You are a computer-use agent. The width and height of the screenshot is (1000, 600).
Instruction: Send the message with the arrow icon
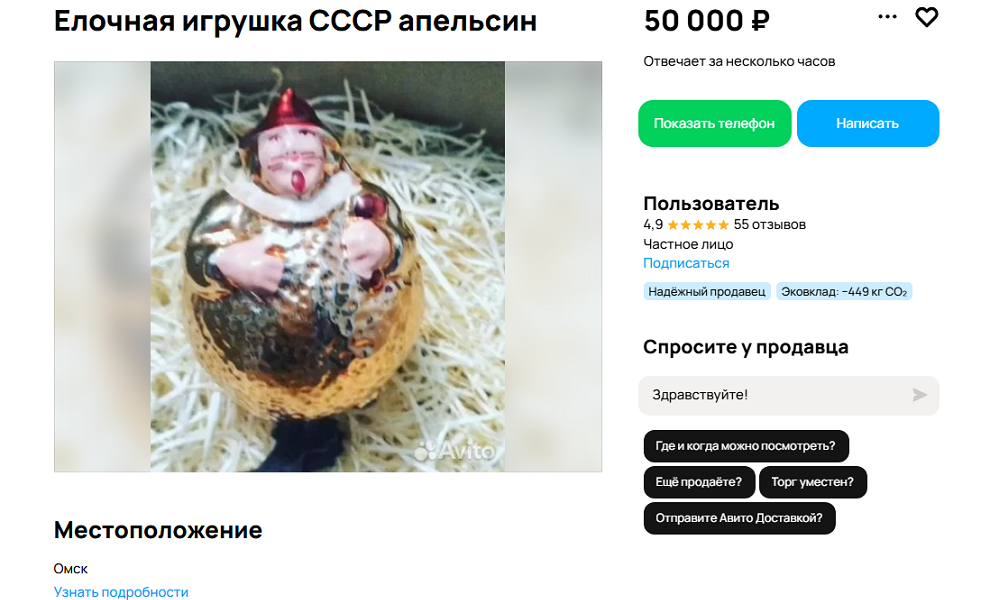[919, 395]
